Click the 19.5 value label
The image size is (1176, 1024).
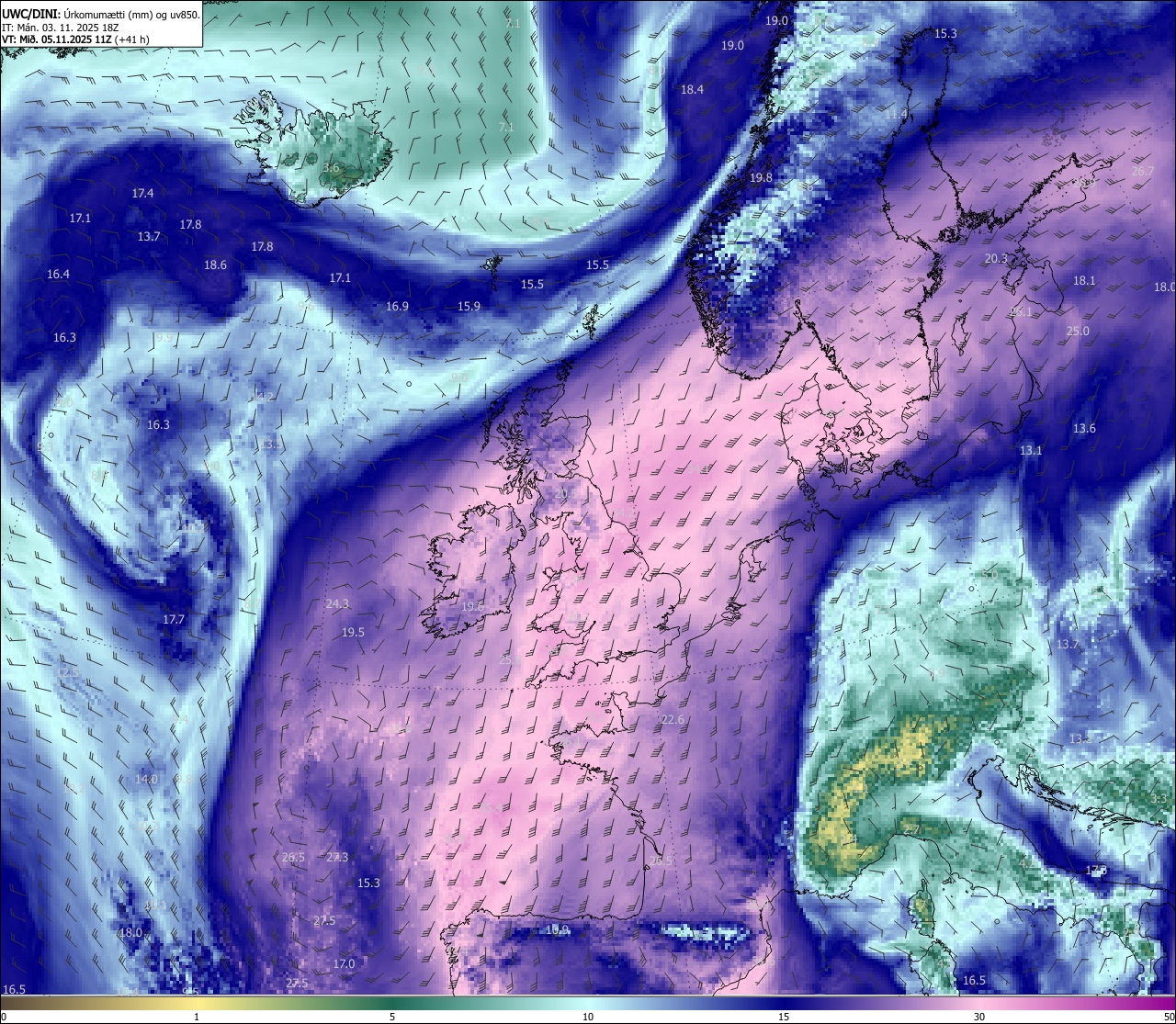click(x=353, y=633)
